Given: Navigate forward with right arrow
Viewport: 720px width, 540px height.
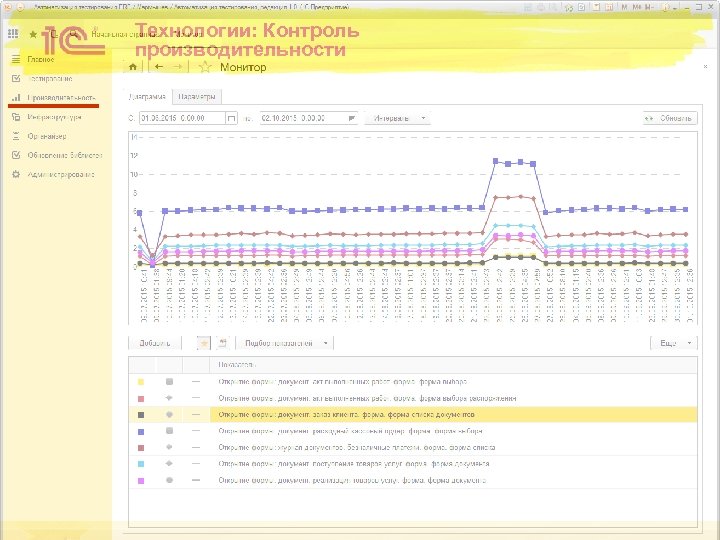Looking at the screenshot, I should click(177, 67).
